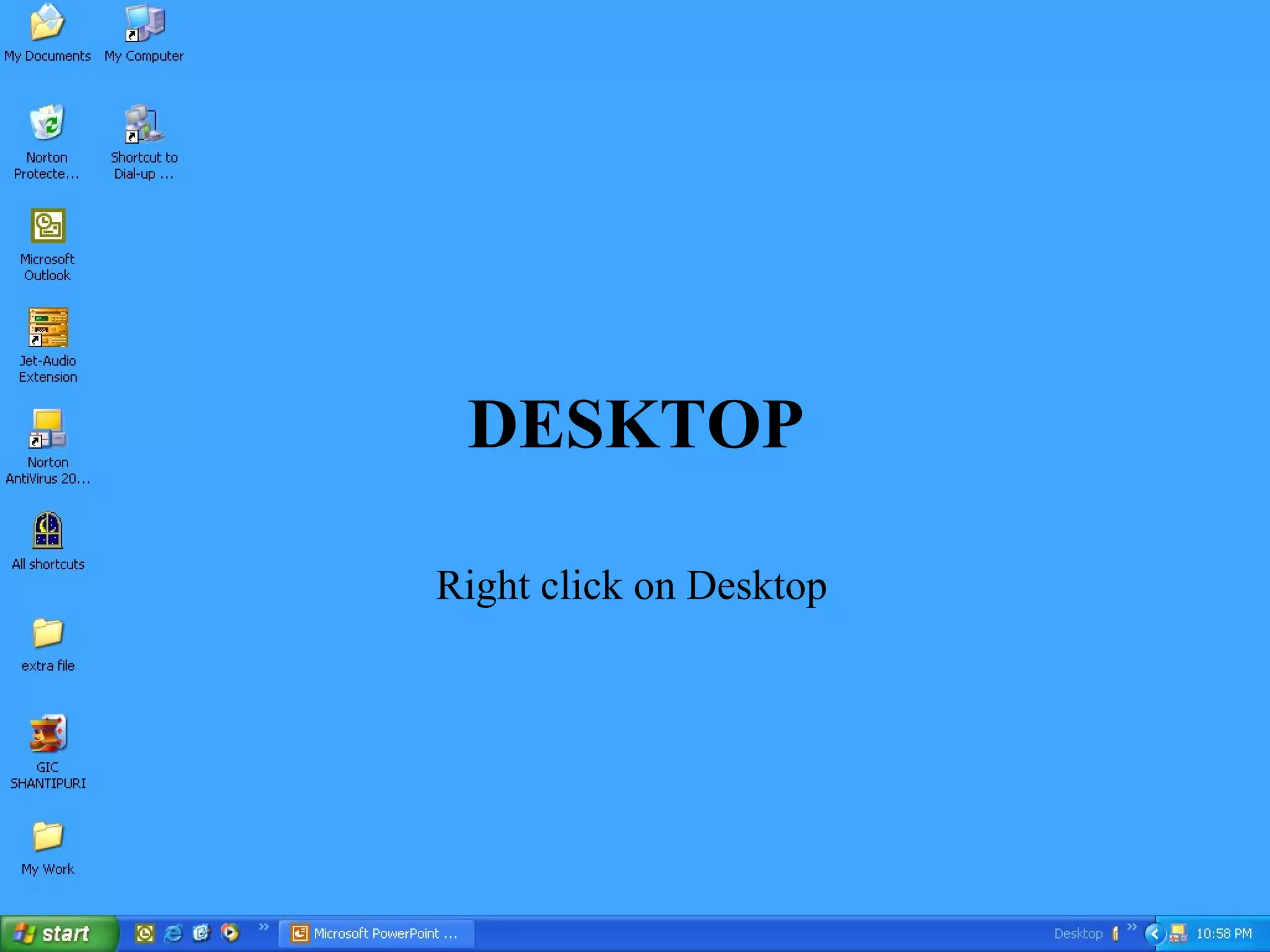
Task: Launch Internet Explorer from Quick Launch
Action: 173,933
